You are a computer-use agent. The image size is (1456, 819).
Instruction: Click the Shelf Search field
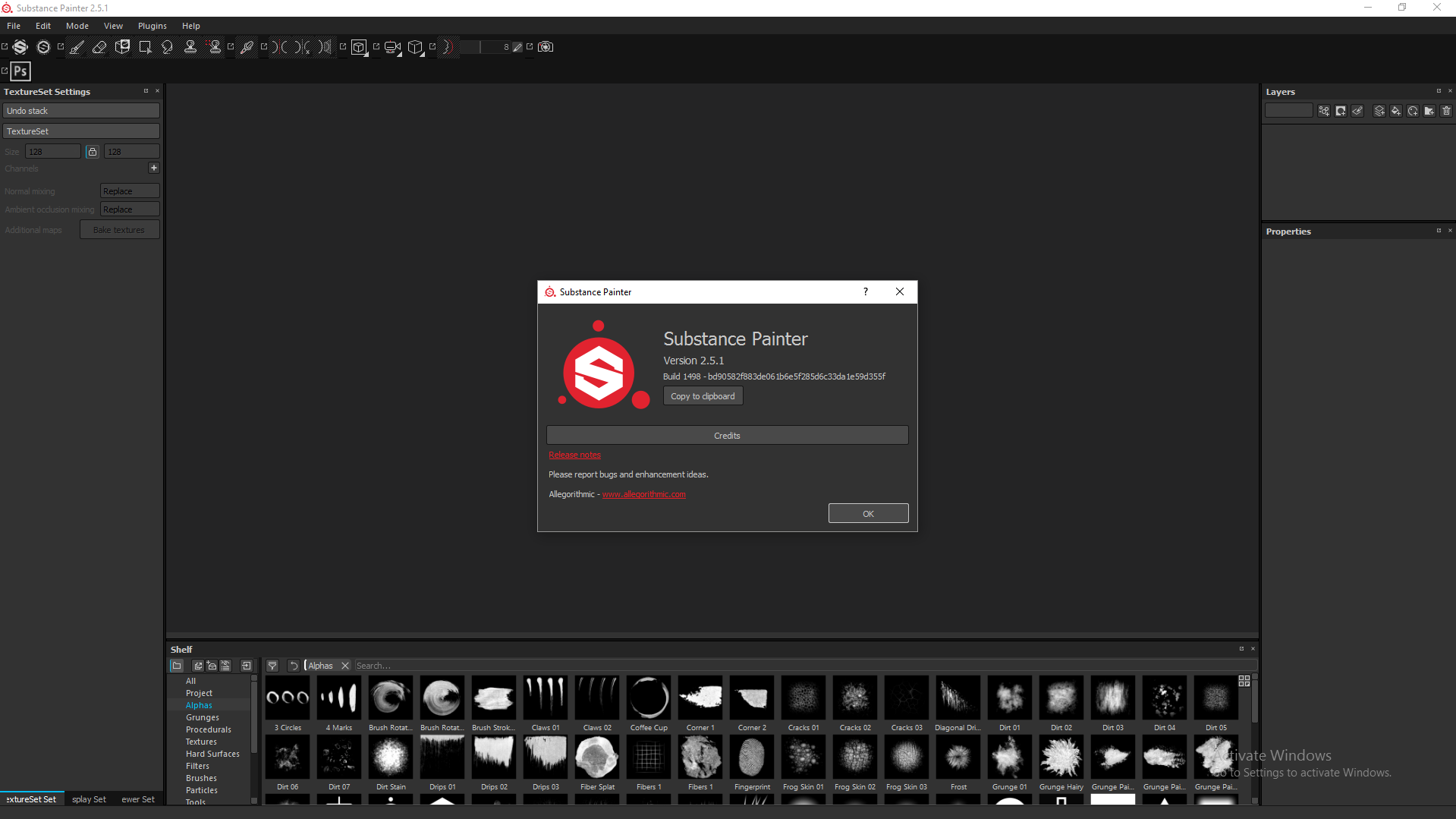(804, 666)
